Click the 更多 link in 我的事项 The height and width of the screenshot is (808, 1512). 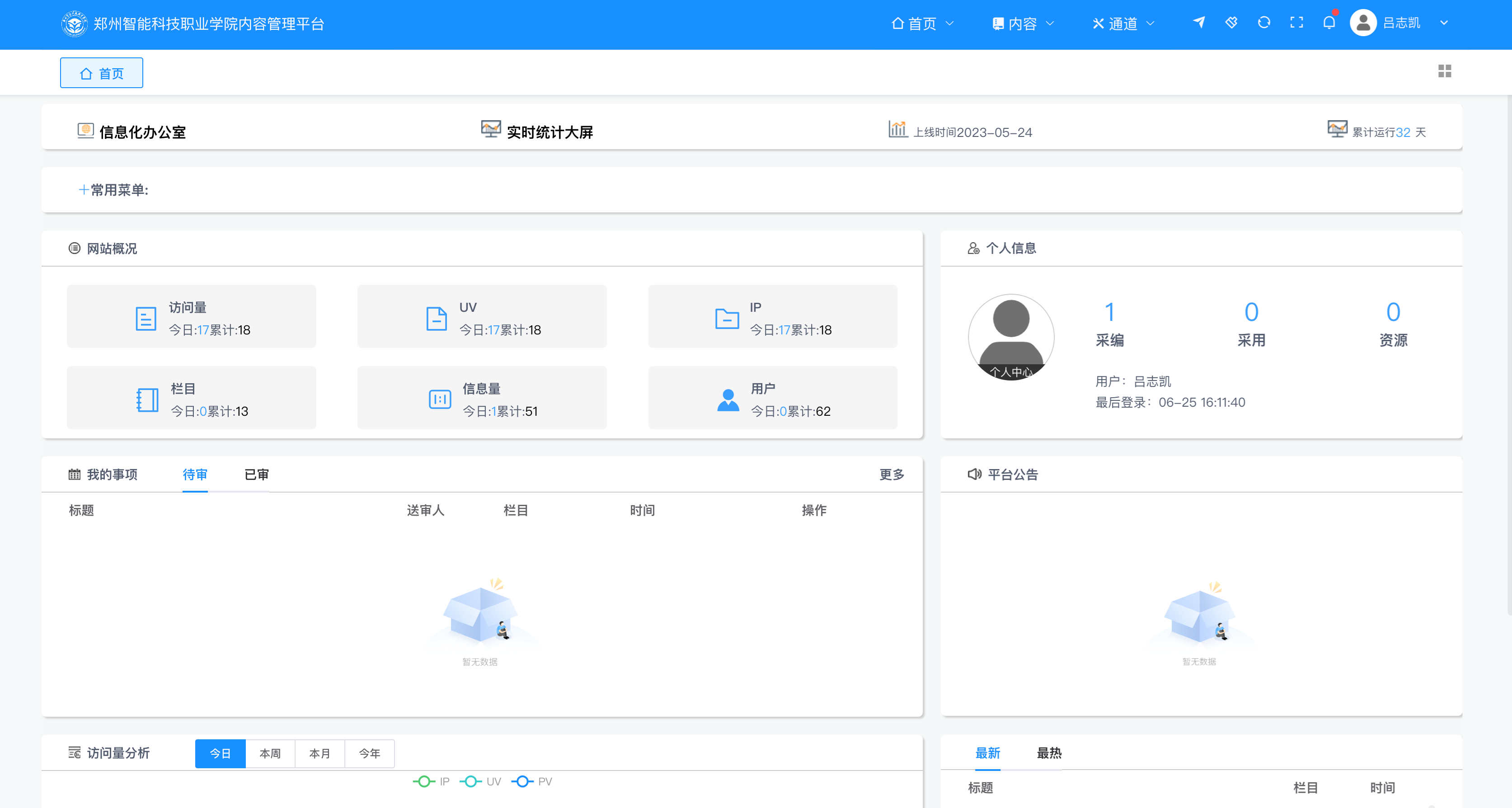click(891, 474)
